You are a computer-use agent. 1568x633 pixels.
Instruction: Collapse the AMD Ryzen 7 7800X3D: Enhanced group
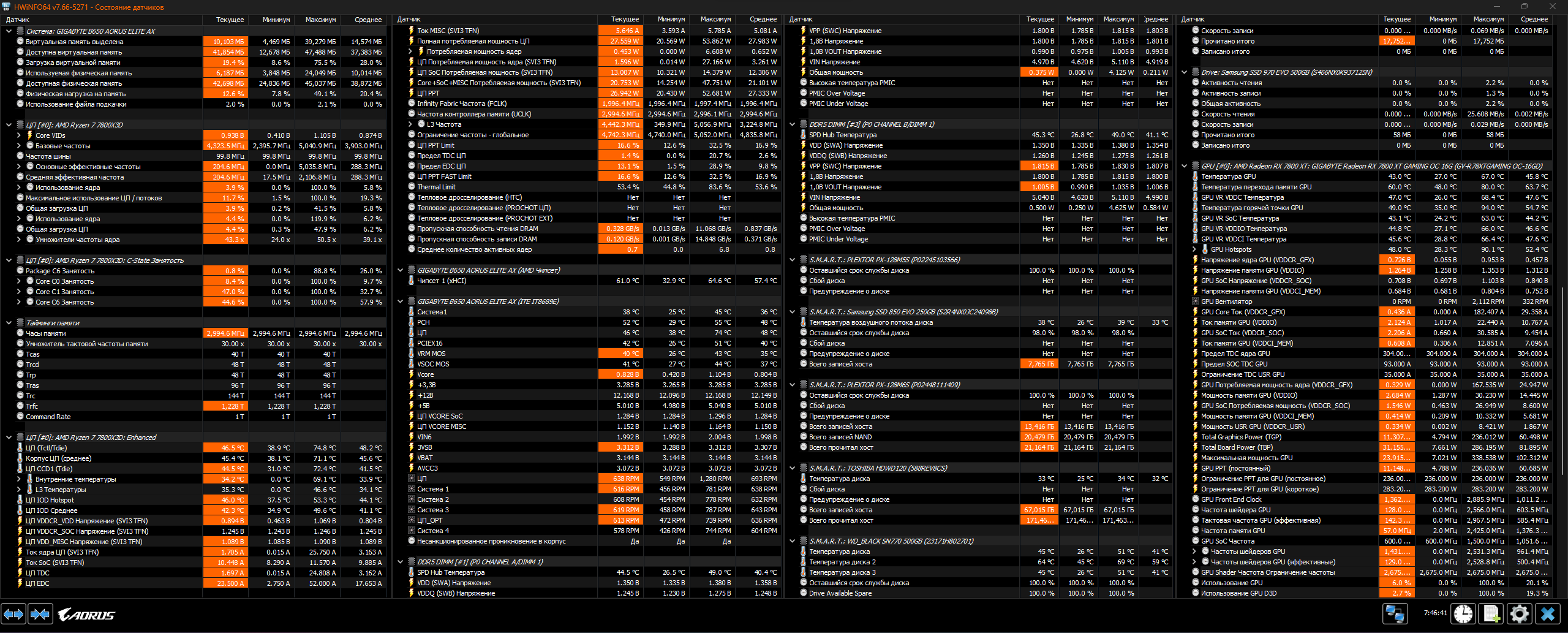(9, 438)
